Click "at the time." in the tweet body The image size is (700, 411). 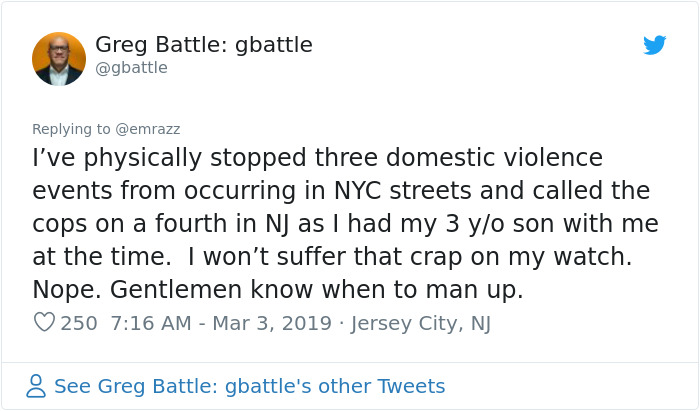coord(102,257)
